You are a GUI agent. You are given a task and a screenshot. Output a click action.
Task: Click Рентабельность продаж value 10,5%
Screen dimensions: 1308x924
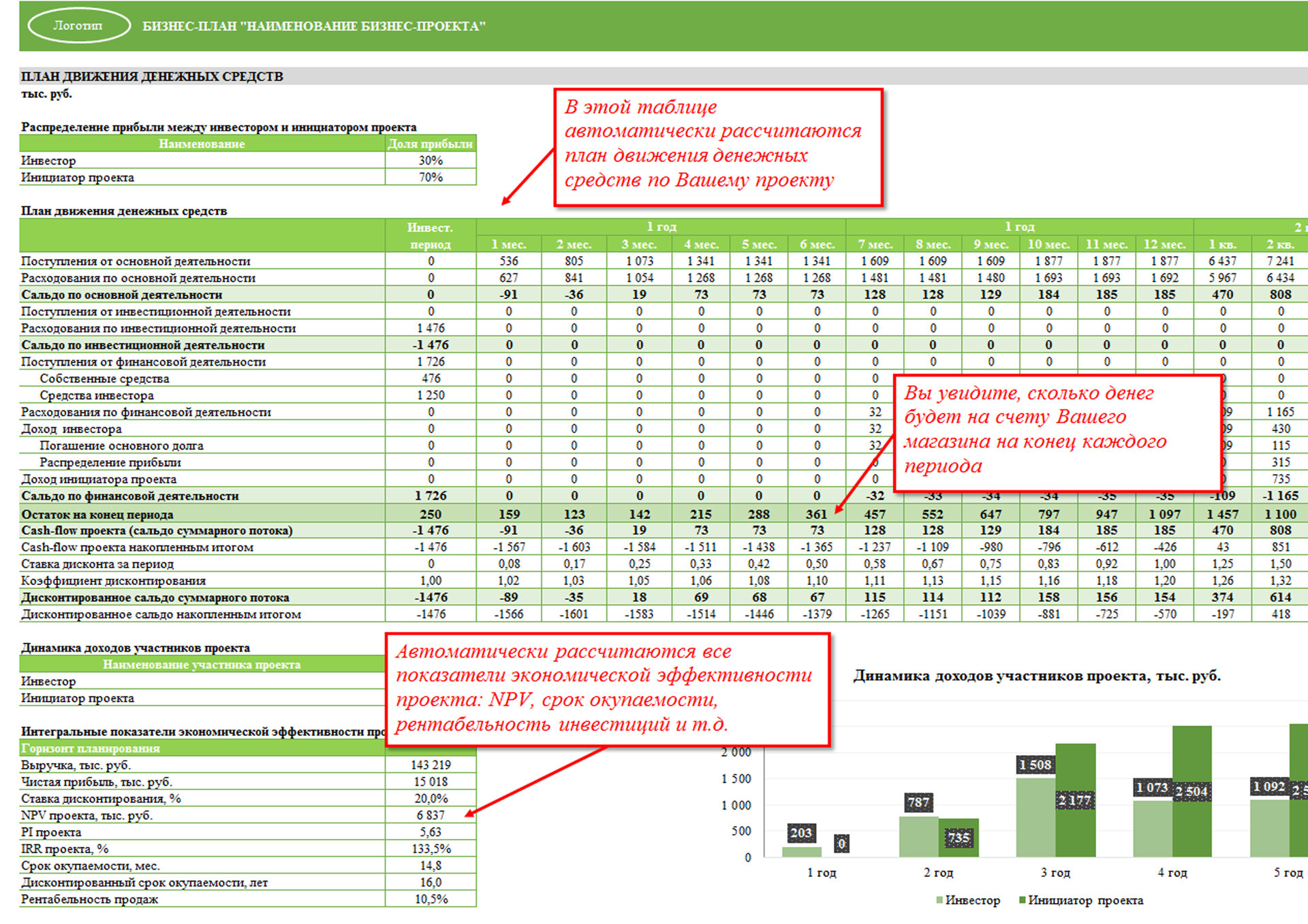click(431, 899)
